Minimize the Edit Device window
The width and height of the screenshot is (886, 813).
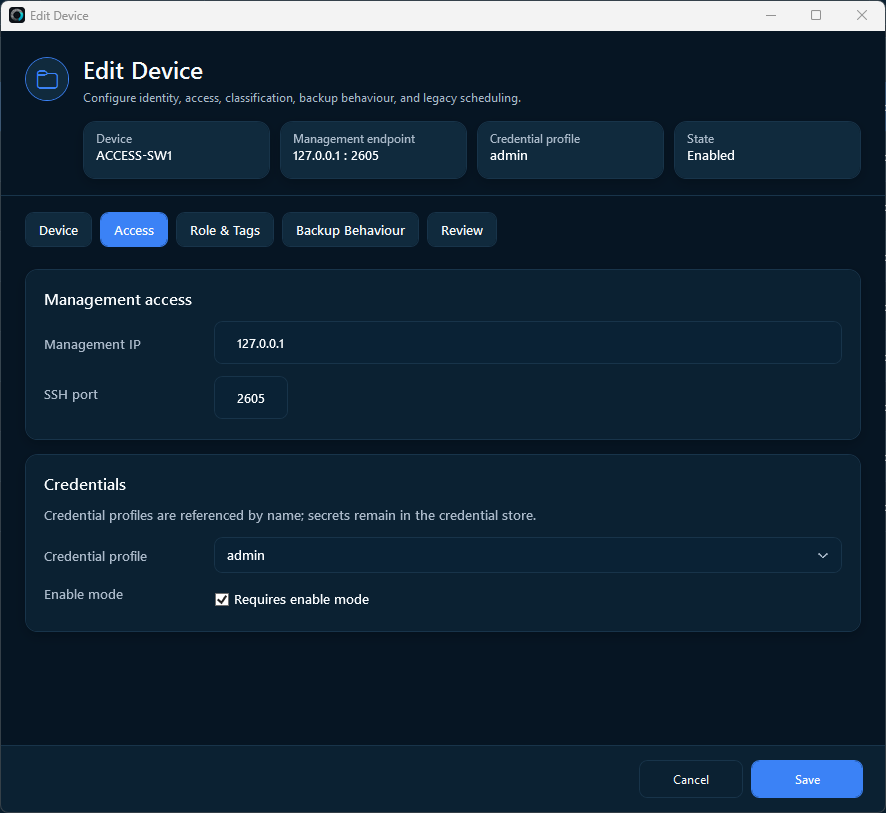tap(771, 15)
